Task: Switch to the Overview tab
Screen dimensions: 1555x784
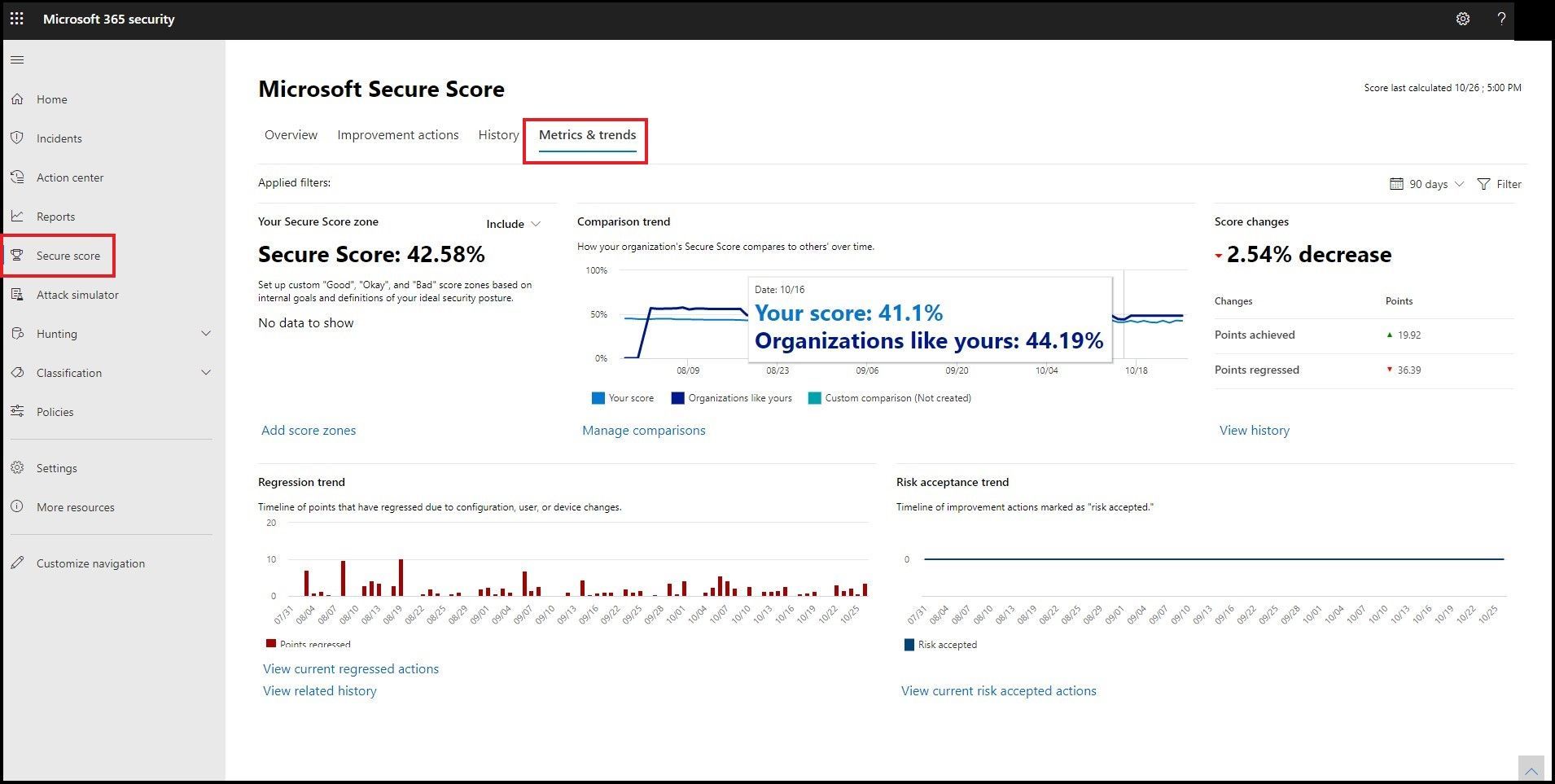Action: [x=290, y=134]
